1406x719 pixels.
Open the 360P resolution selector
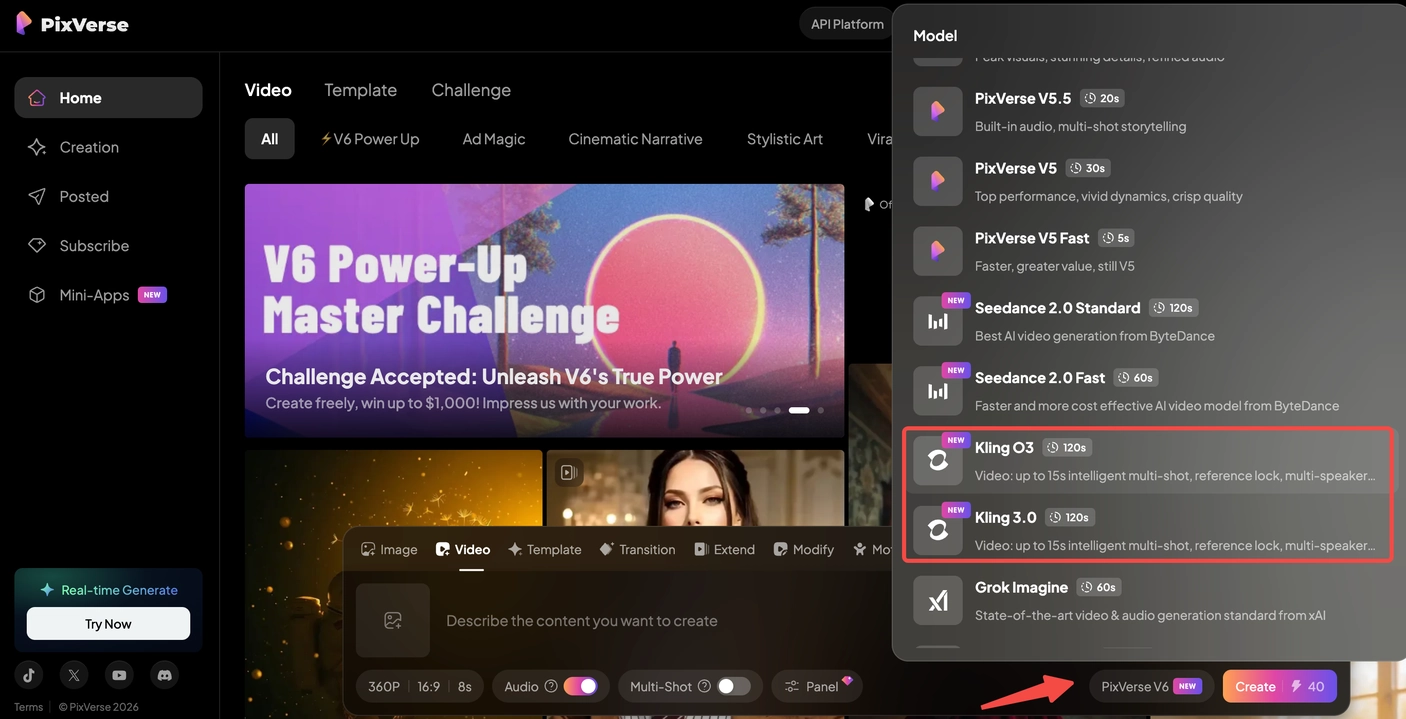pyautogui.click(x=381, y=686)
